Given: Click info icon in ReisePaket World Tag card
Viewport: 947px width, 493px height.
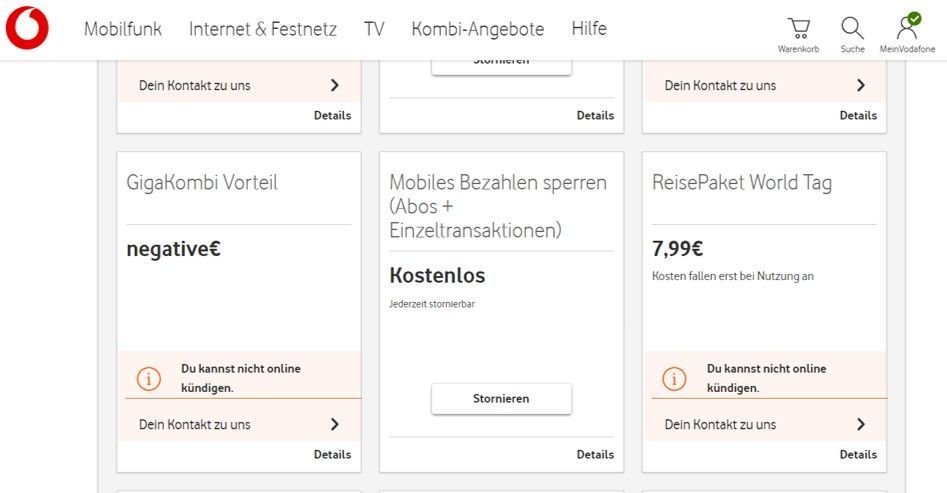Looking at the screenshot, I should point(674,378).
